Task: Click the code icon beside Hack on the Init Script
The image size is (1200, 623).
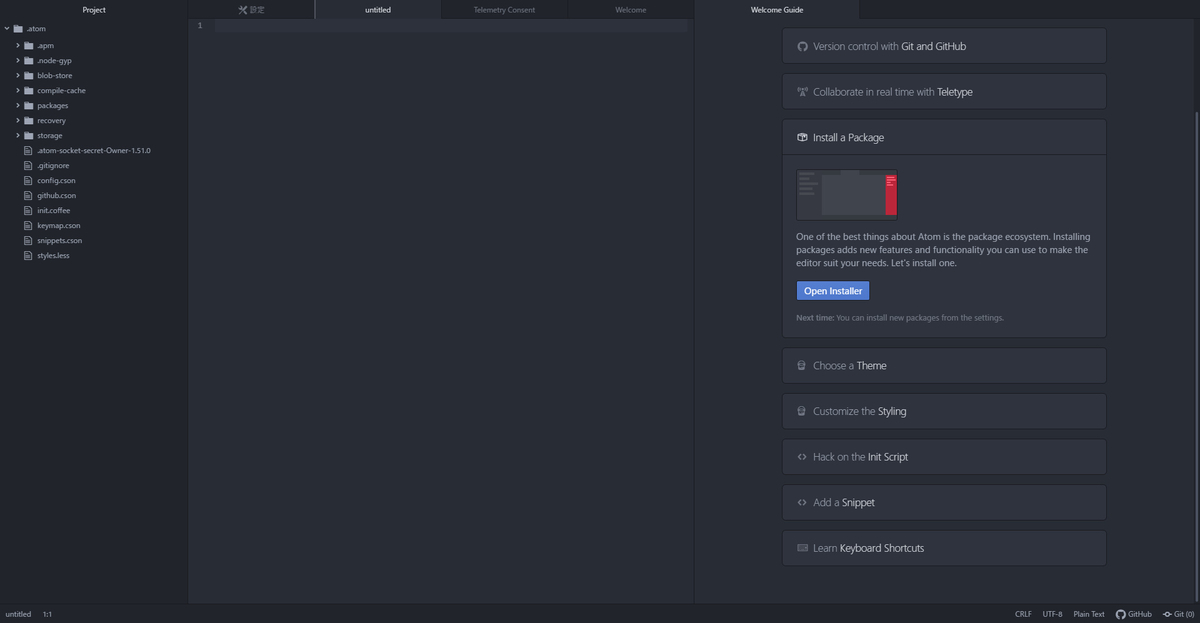Action: point(802,456)
